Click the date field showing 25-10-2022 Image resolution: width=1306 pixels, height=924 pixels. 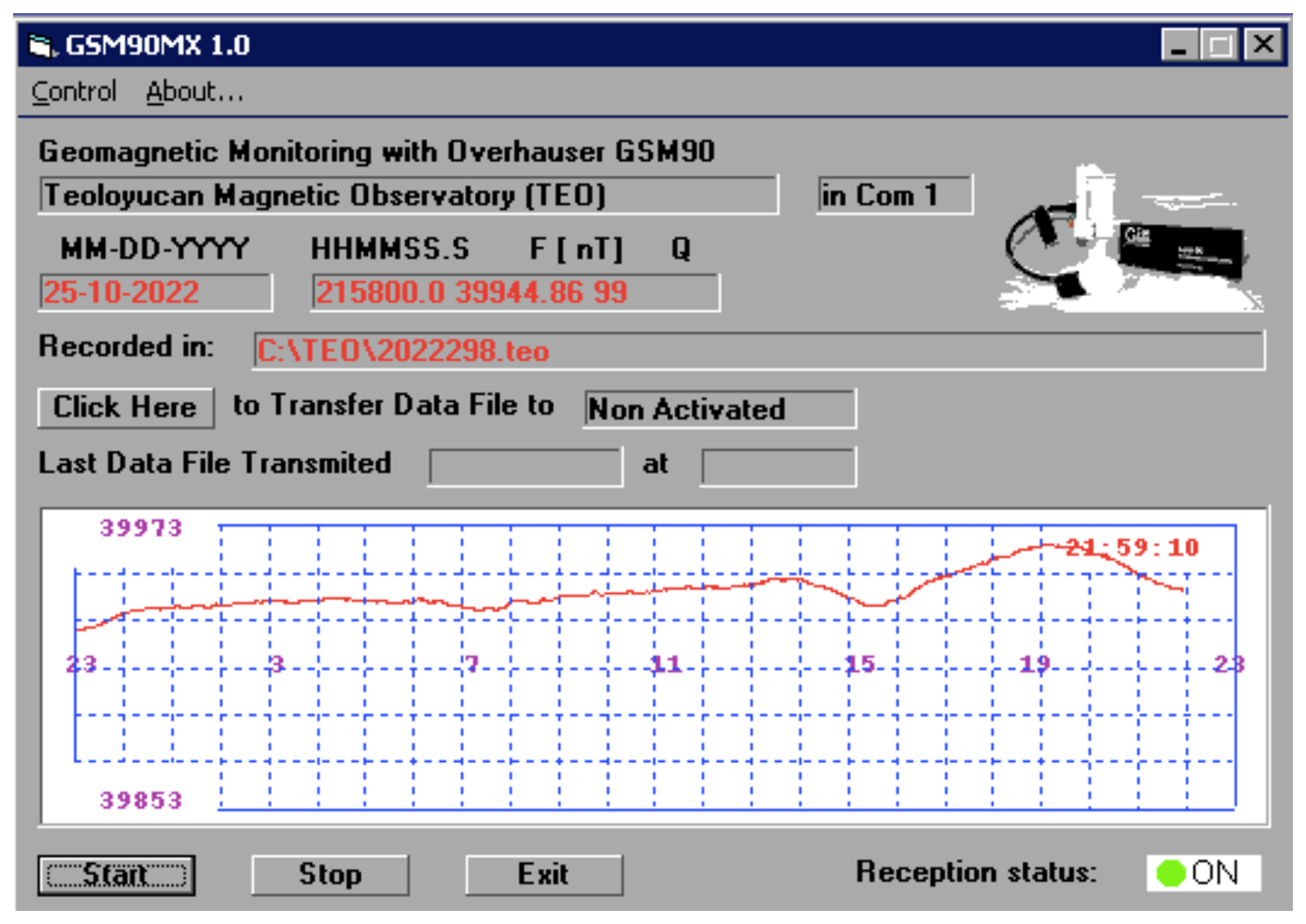tap(155, 293)
